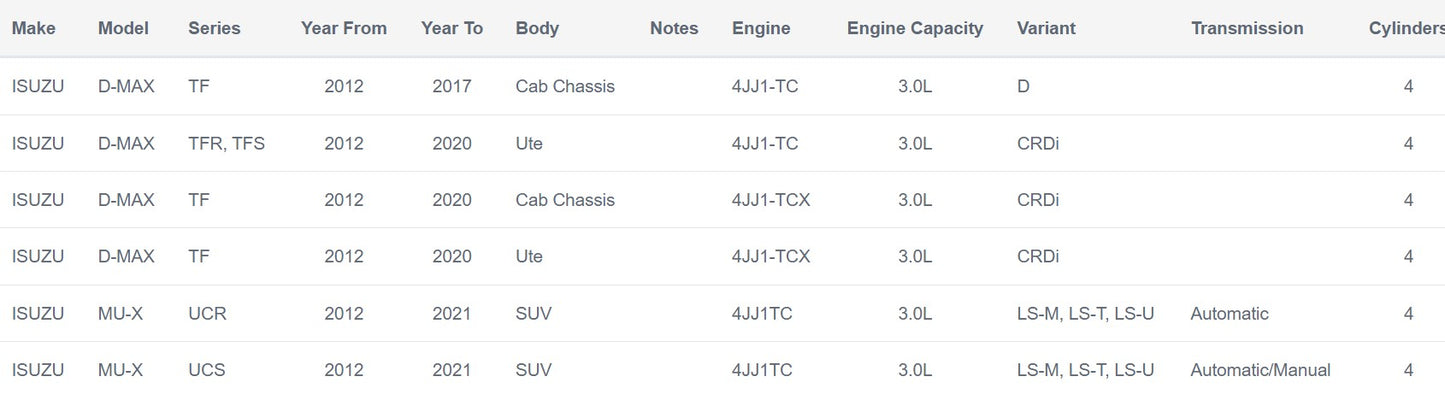The width and height of the screenshot is (1445, 406).
Task: Click the Automatic transmission cell
Action: (x=1229, y=314)
